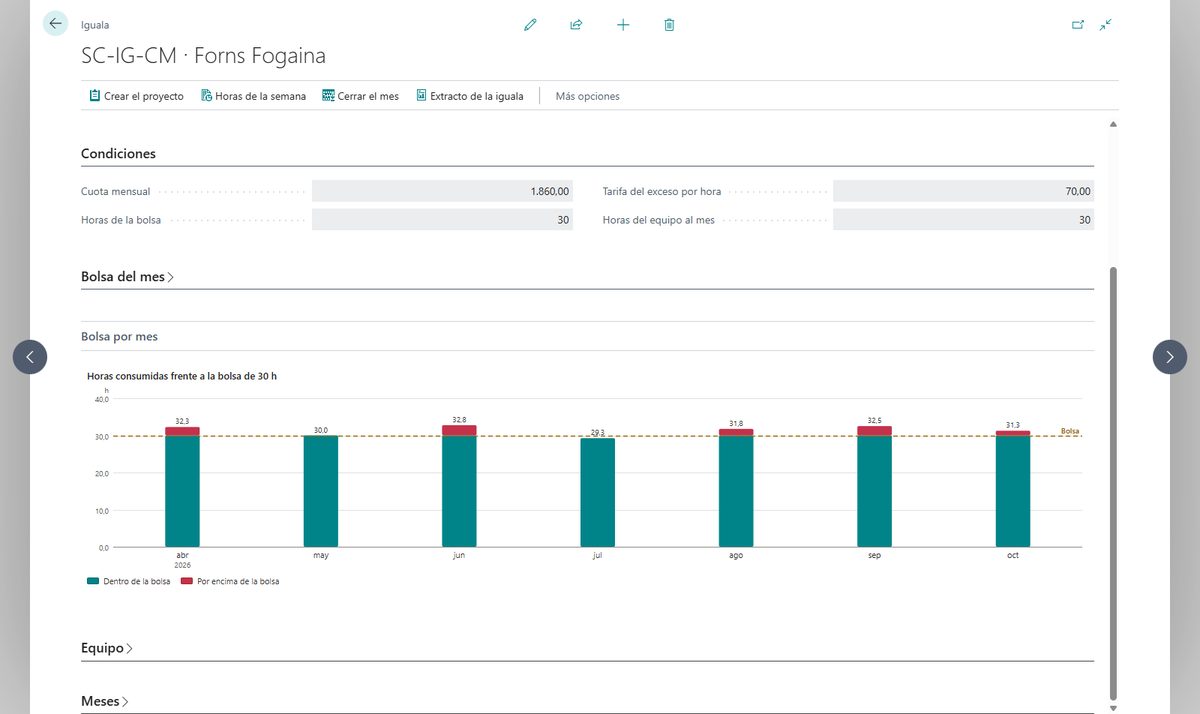Run Cerrar el mes action

click(360, 96)
